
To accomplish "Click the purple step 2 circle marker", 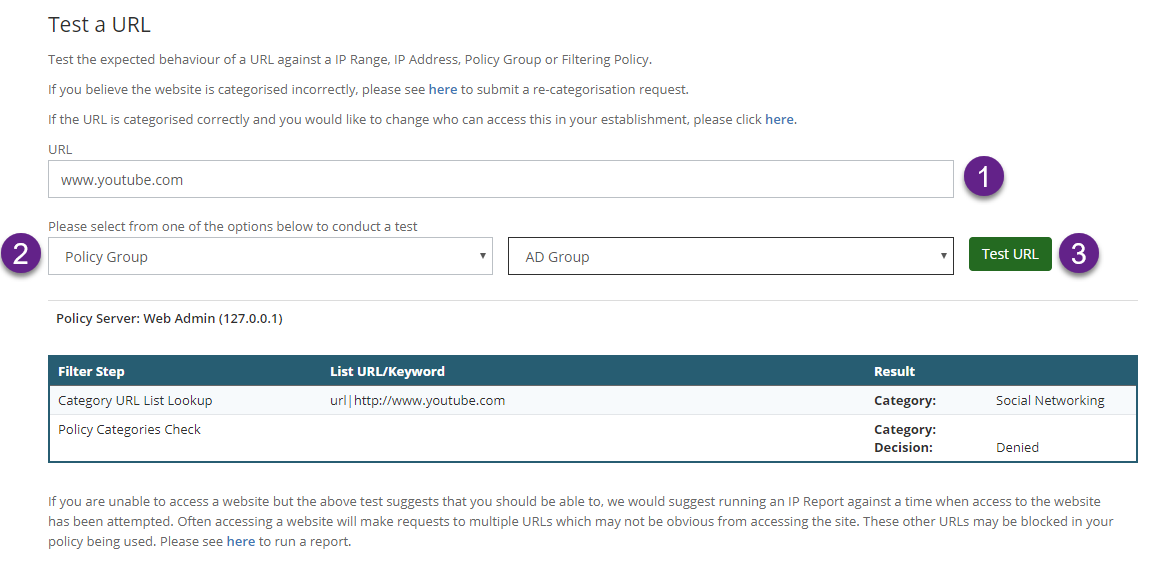I will click(21, 254).
